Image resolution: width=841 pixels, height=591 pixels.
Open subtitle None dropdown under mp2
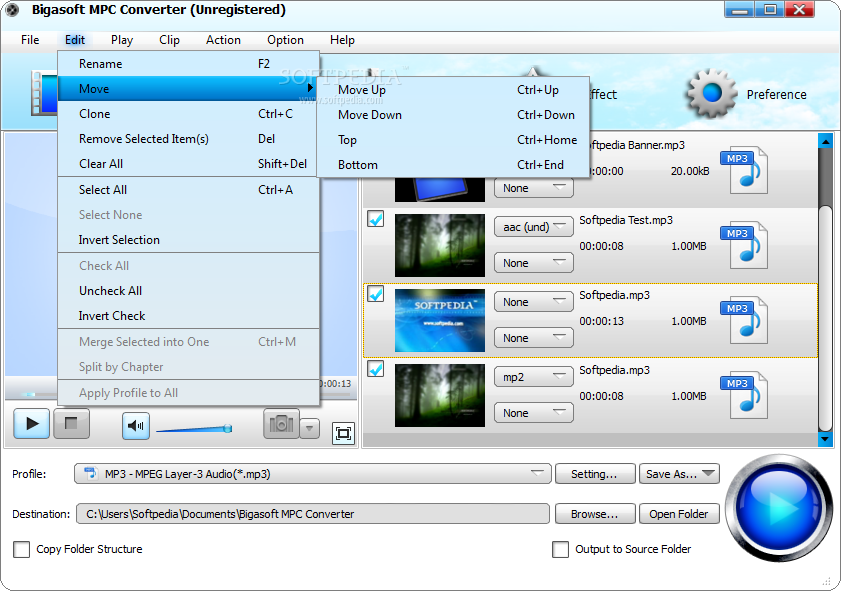point(534,413)
